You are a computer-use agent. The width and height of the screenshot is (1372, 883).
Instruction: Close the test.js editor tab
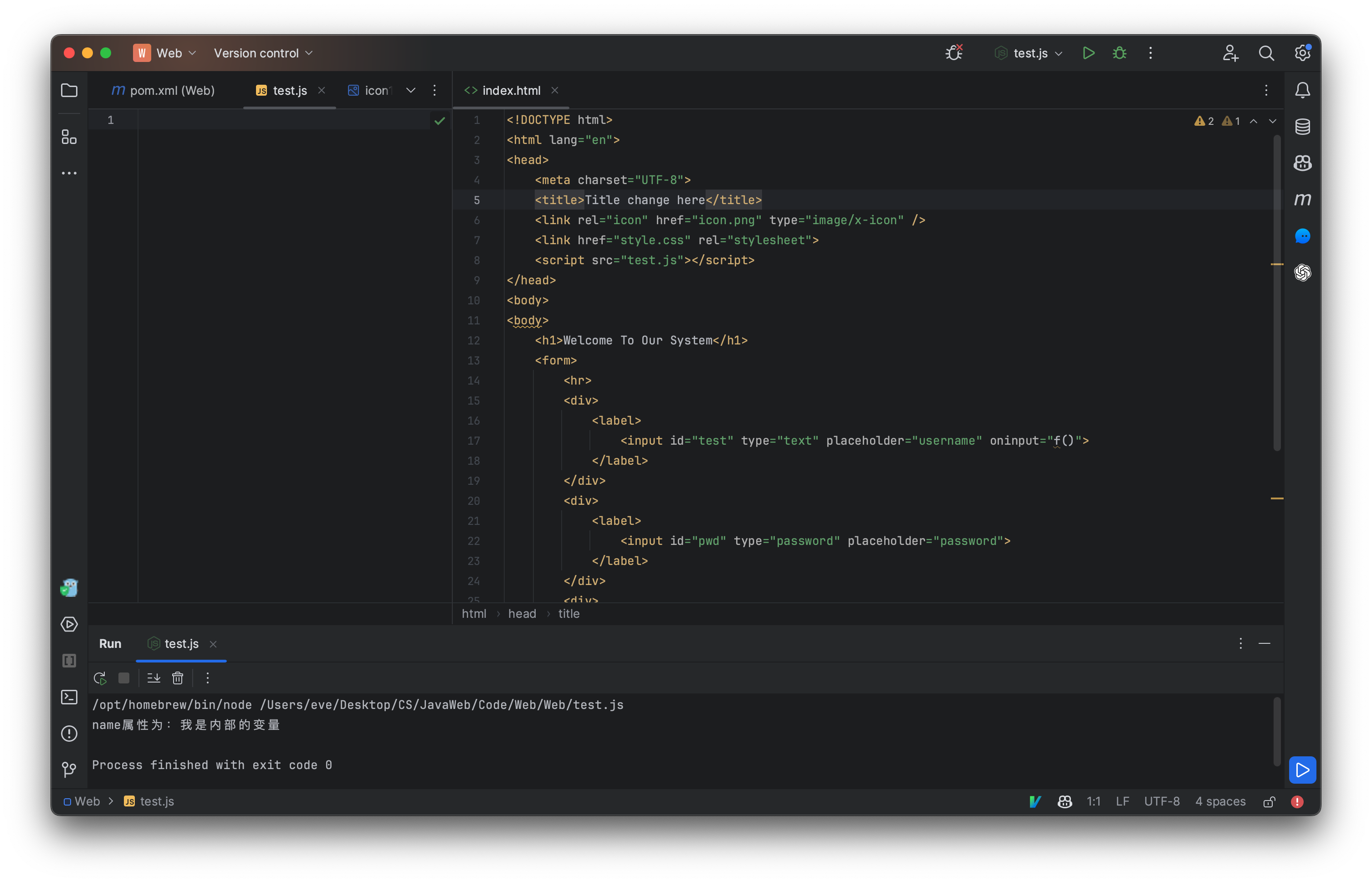tap(322, 90)
